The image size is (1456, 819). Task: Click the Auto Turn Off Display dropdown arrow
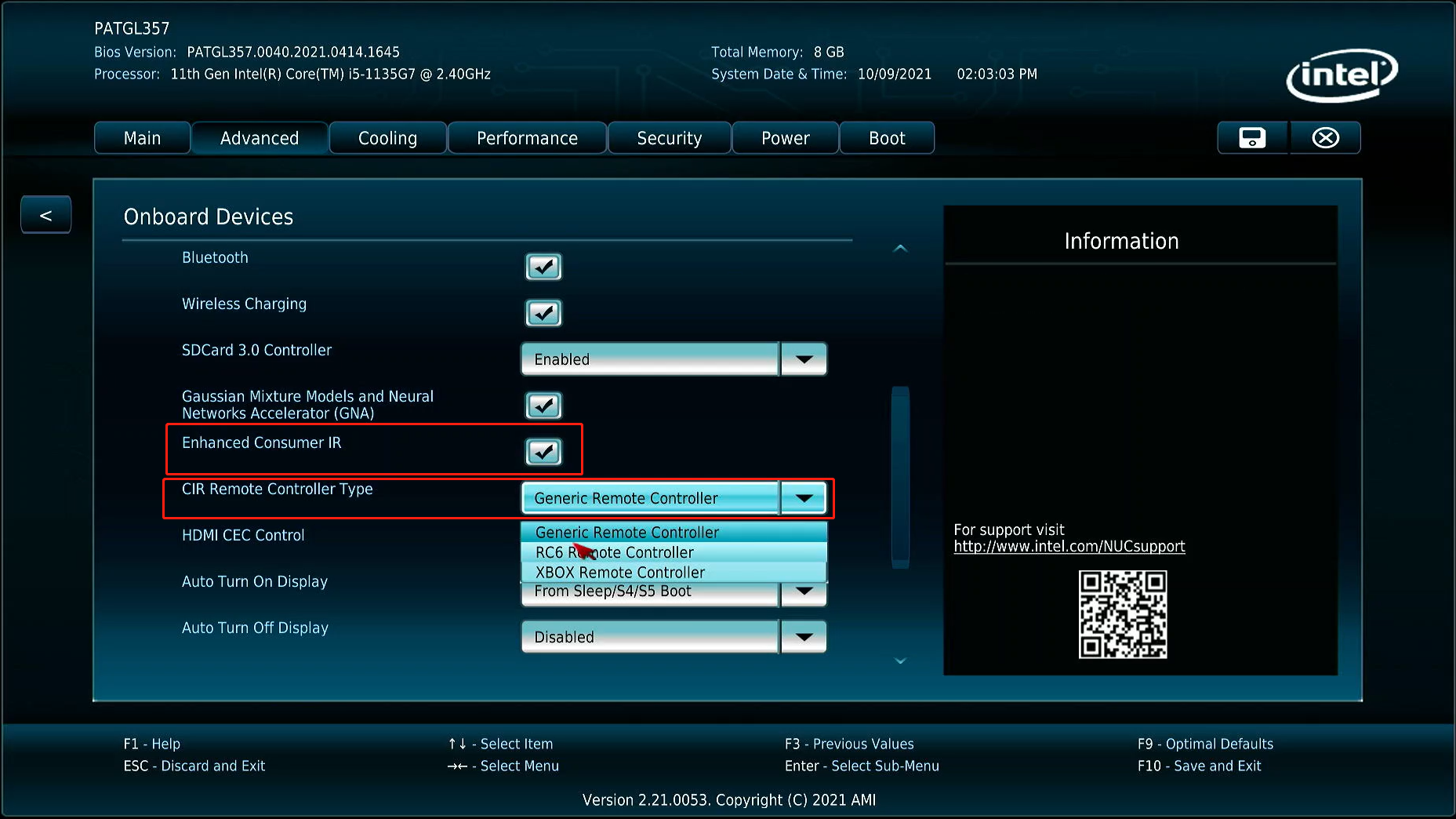tap(804, 637)
